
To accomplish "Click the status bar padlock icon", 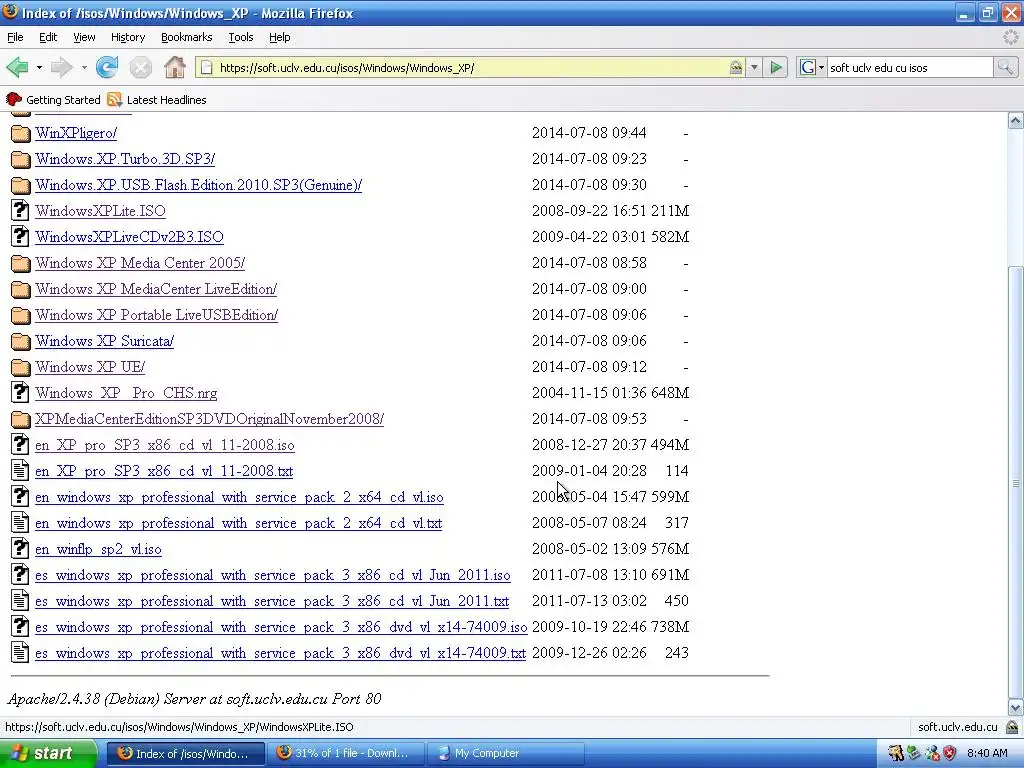I will (x=1012, y=727).
